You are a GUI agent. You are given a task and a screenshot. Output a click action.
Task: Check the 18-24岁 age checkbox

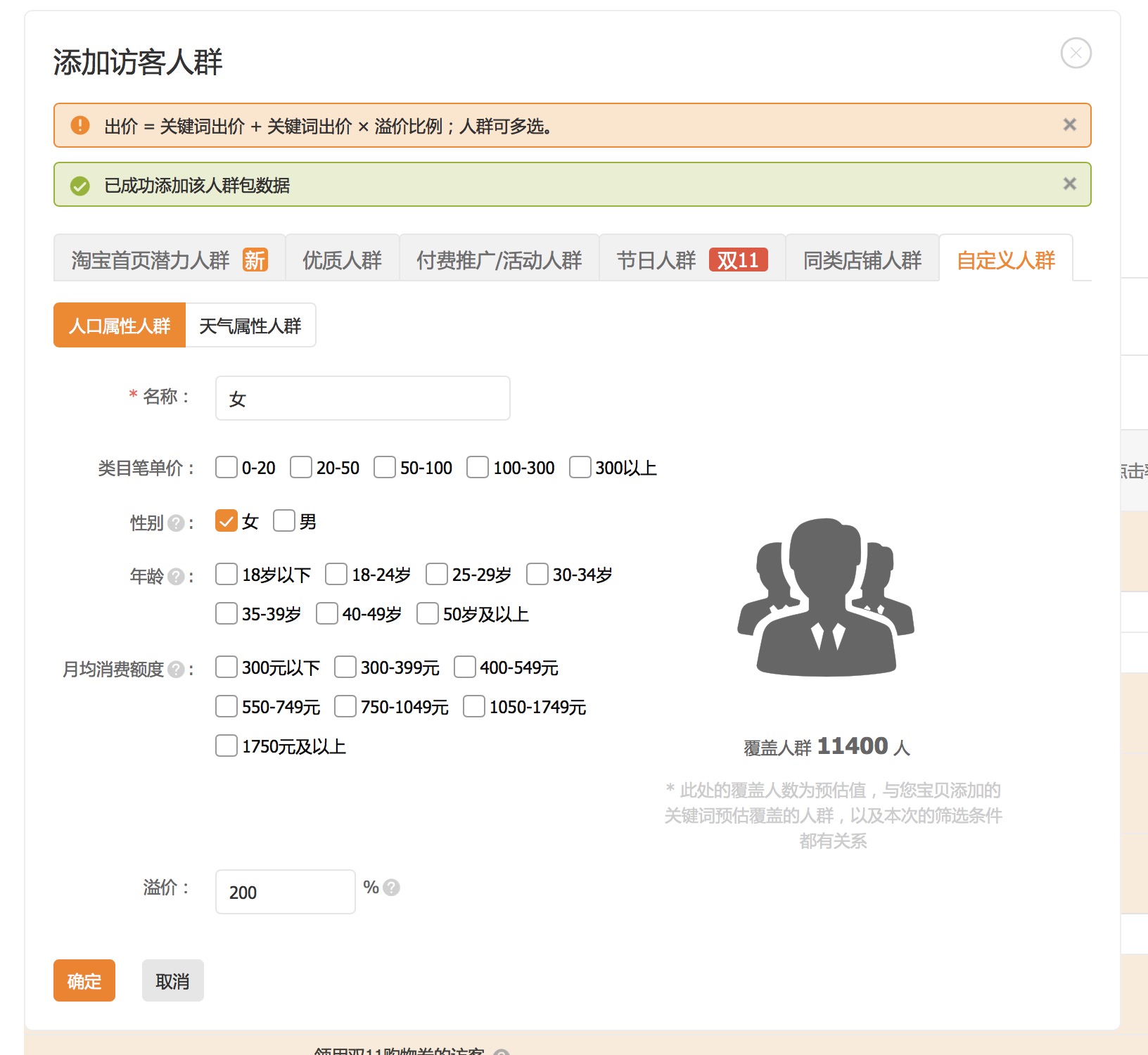coord(336,574)
